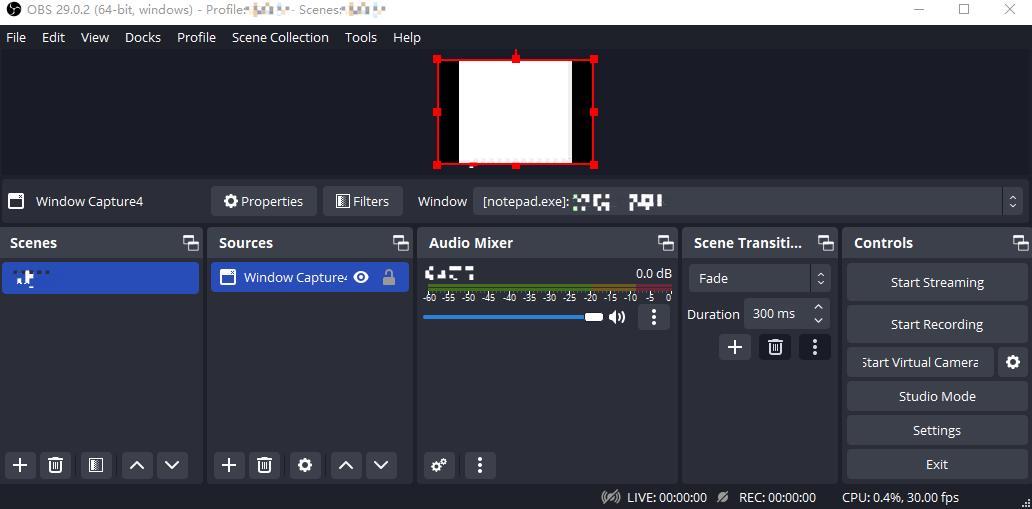
Task: Move scene up with arrow button
Action: coord(137,466)
